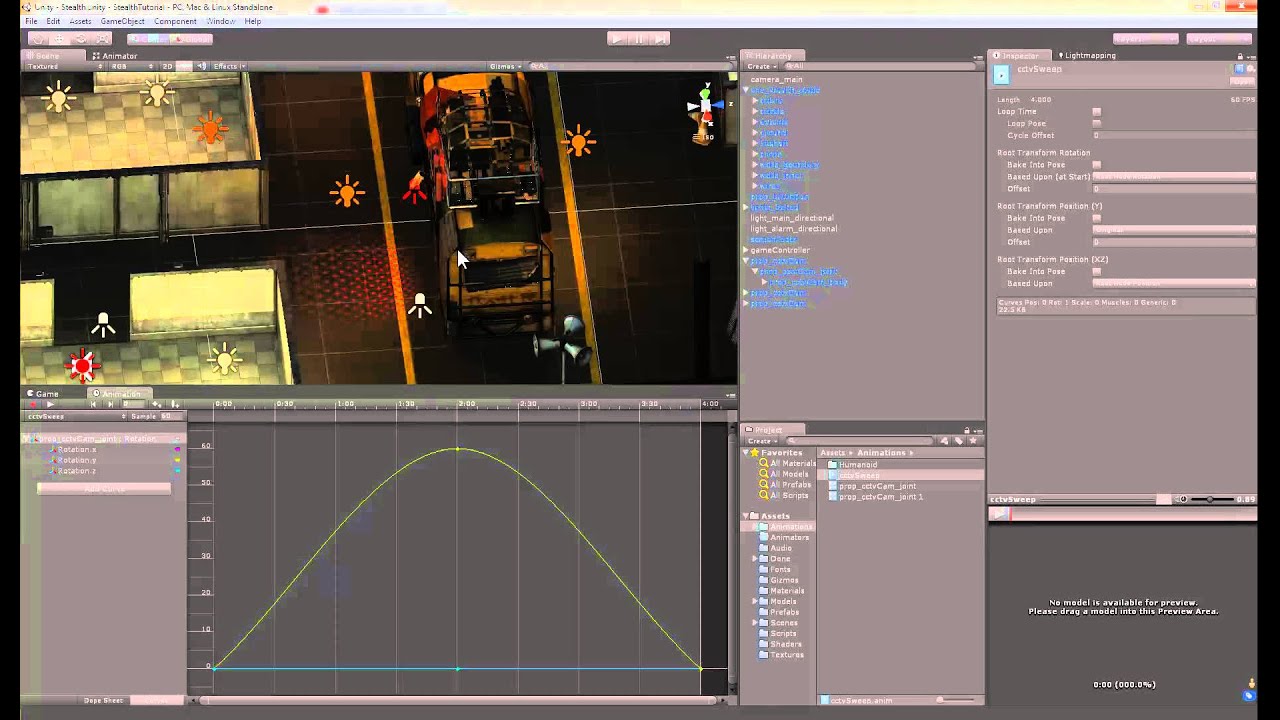Screen dimensions: 1280x720
Task: Toggle the Pivot/Center handle position button
Action: [149, 39]
